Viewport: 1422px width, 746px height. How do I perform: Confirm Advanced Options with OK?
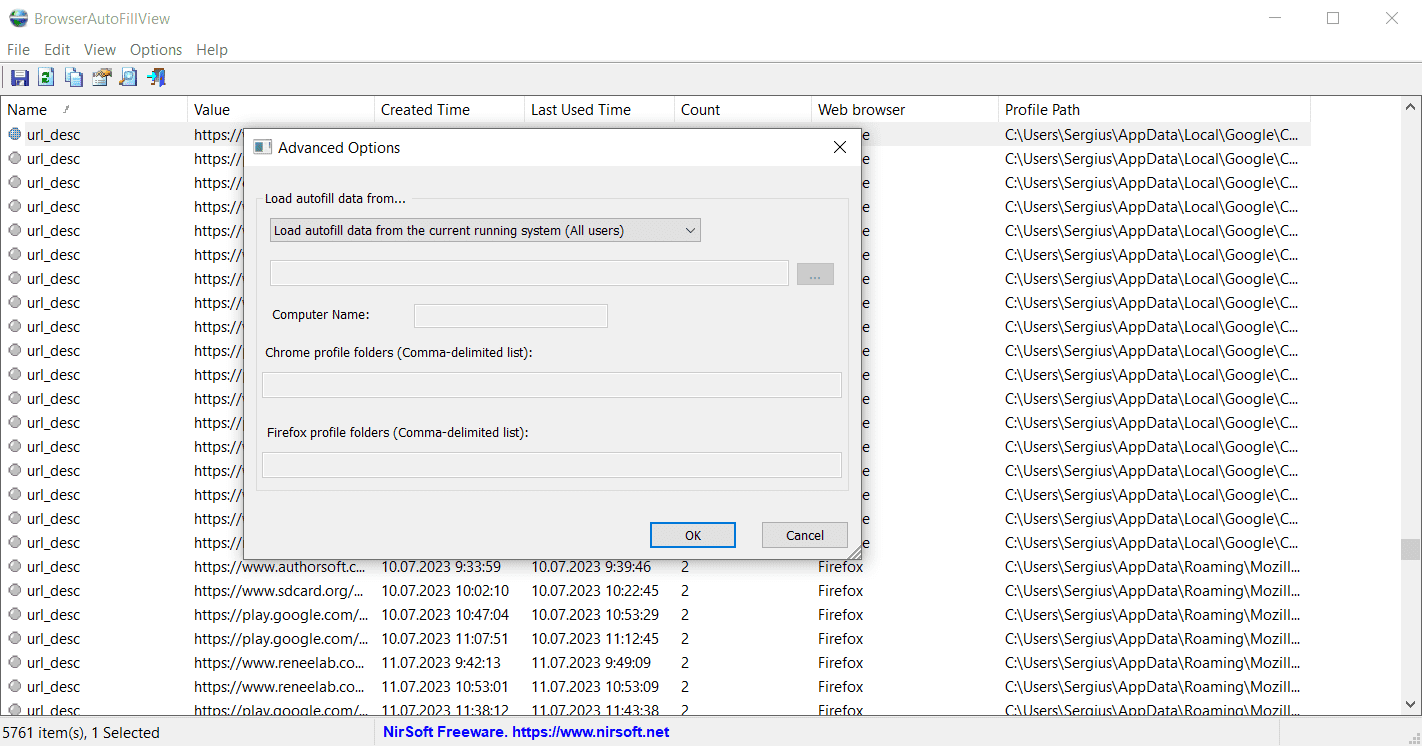(x=693, y=535)
